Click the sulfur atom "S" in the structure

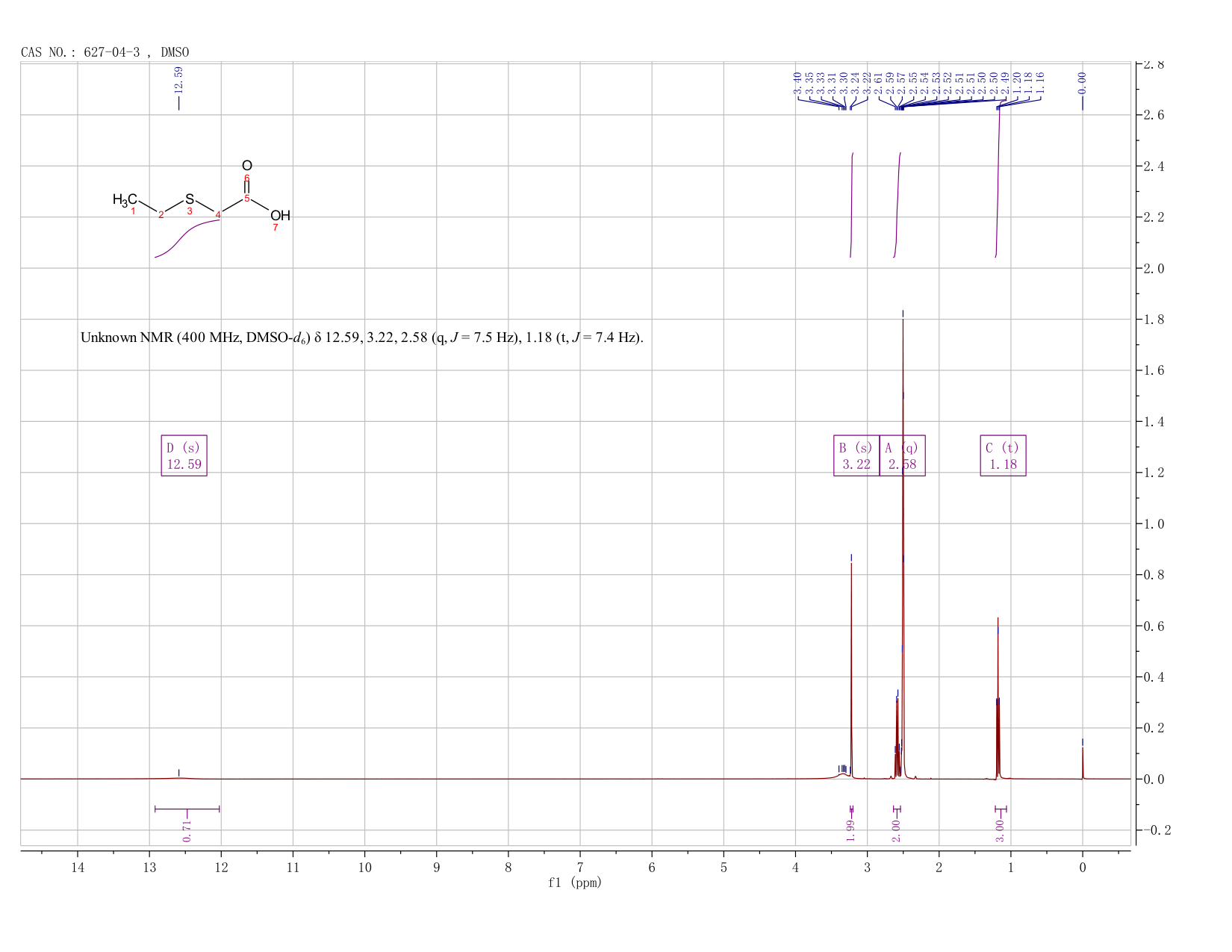tap(190, 199)
